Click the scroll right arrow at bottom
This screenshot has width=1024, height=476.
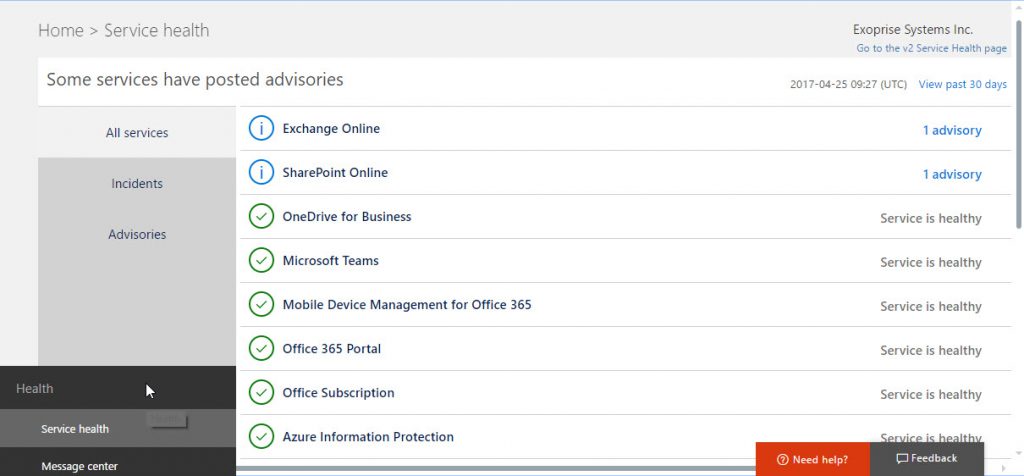[x=1004, y=468]
